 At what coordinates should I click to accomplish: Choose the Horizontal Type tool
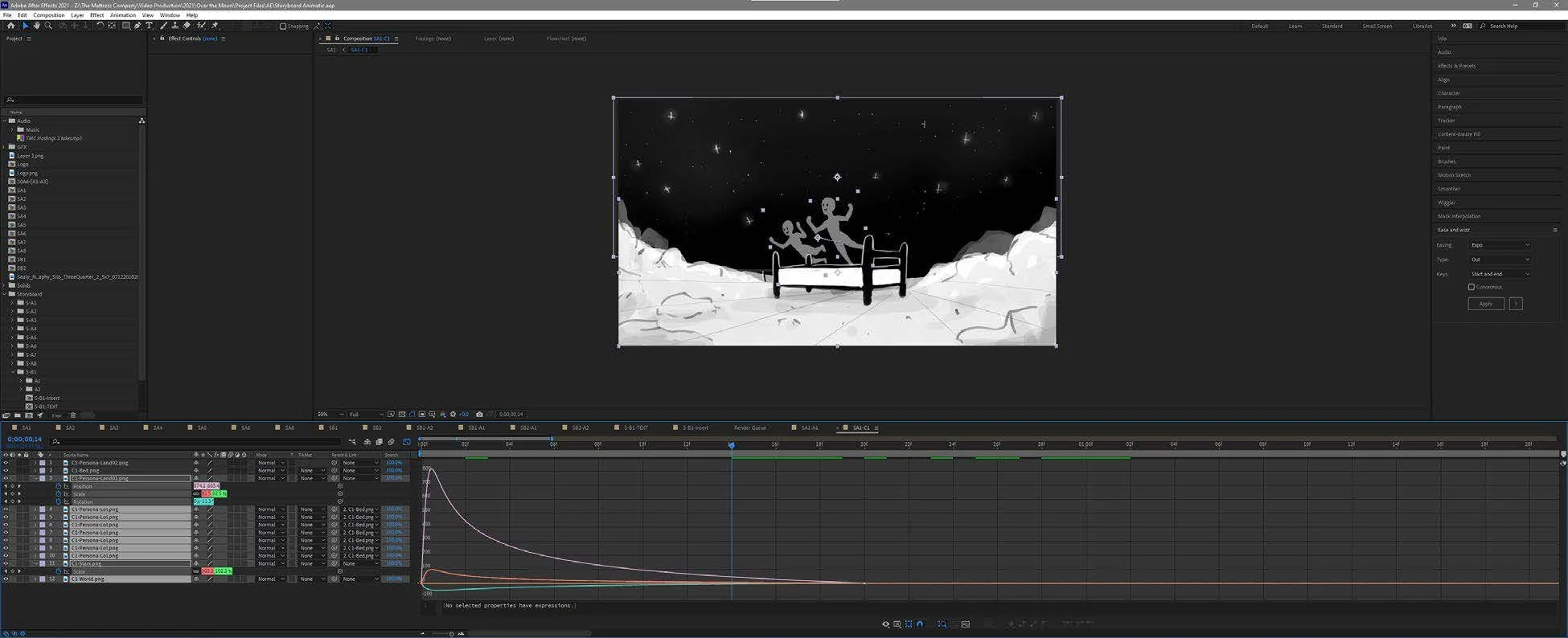[x=149, y=26]
